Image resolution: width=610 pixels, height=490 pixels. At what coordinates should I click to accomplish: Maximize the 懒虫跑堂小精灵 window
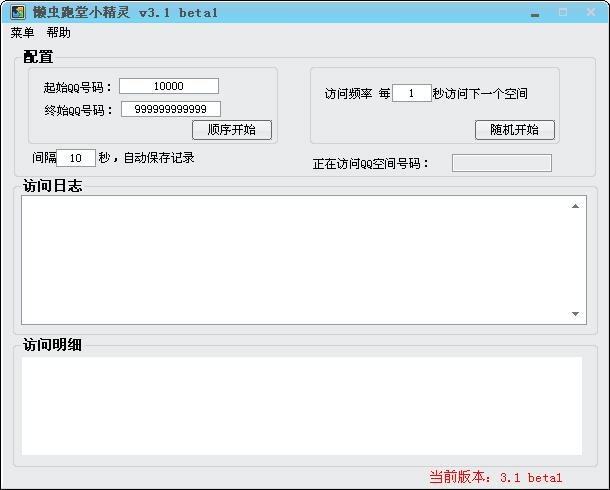point(563,12)
